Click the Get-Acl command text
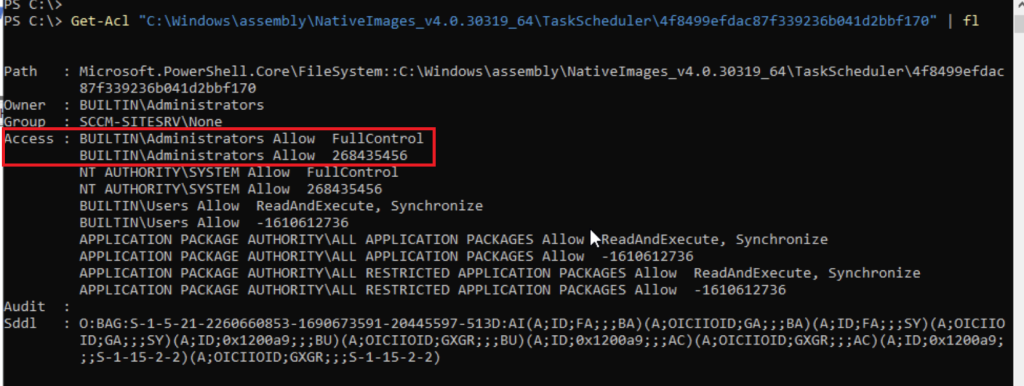The height and width of the screenshot is (386, 1024). tap(95, 21)
